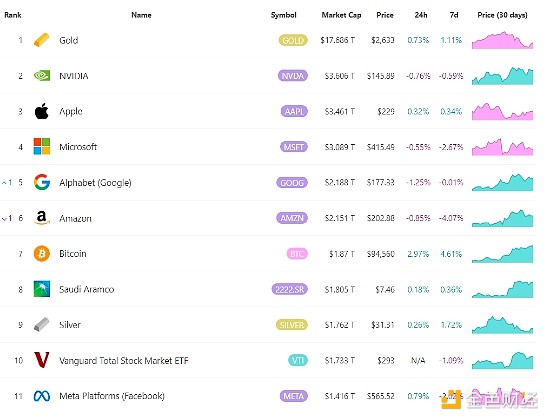This screenshot has width=549, height=420.
Task: Click Gold's 30-day price chart
Action: pyautogui.click(x=502, y=40)
